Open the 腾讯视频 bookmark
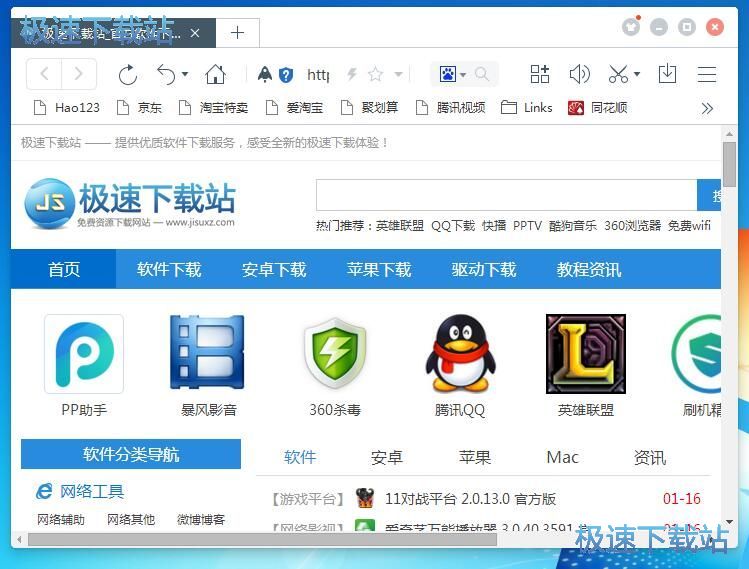The height and width of the screenshot is (569, 749). 450,107
